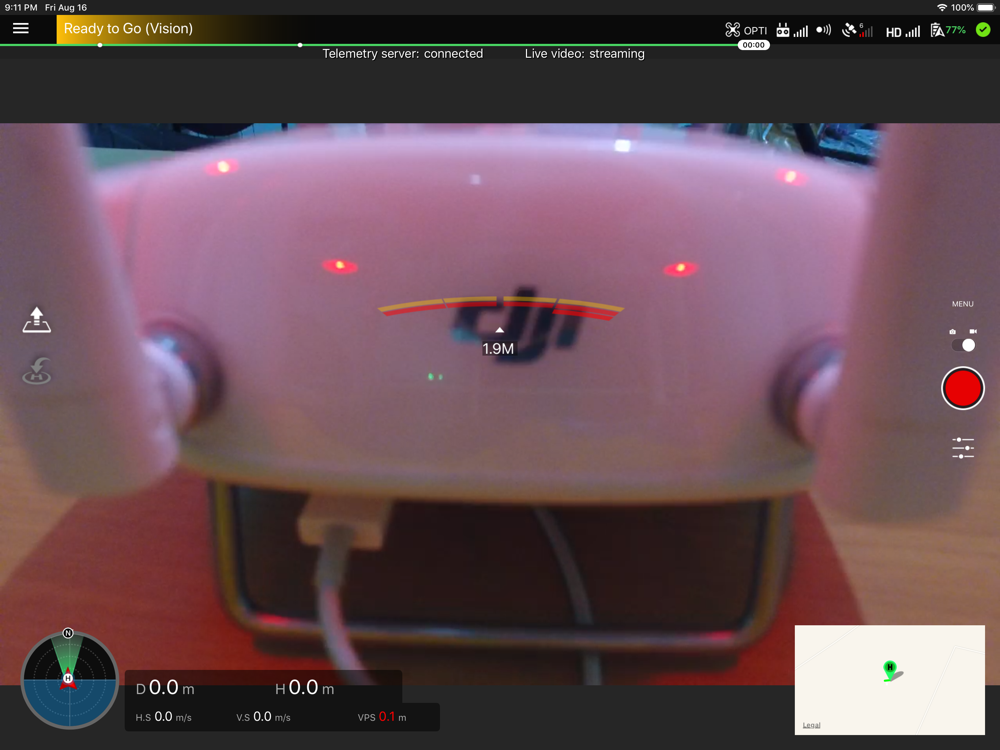Tap the compass attitude indicator
The width and height of the screenshot is (1000, 750).
pyautogui.click(x=69, y=680)
